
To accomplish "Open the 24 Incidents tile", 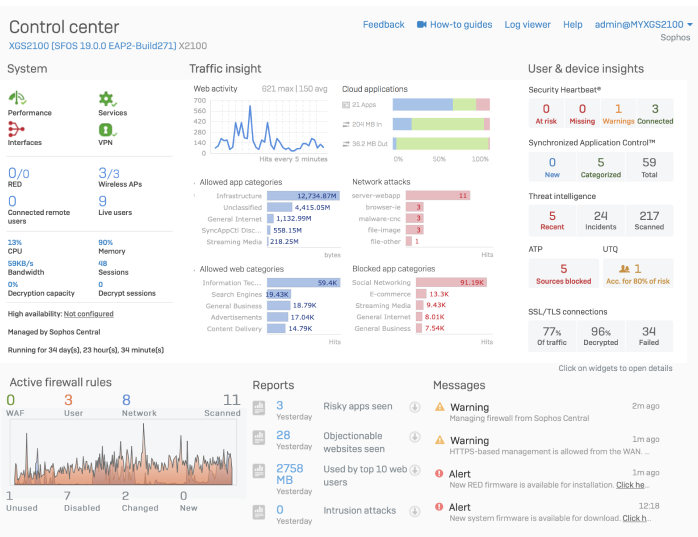I will 601,220.
